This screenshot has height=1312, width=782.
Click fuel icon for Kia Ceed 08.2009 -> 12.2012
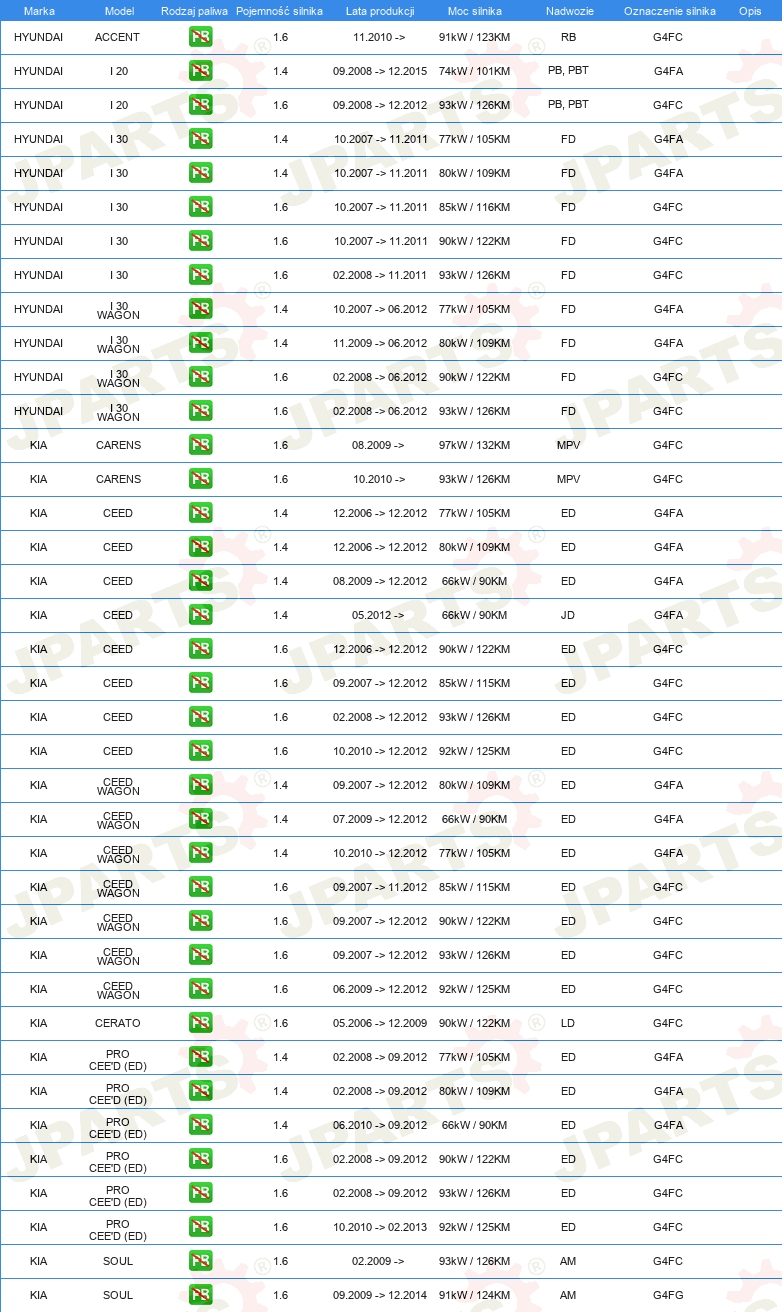tap(200, 581)
